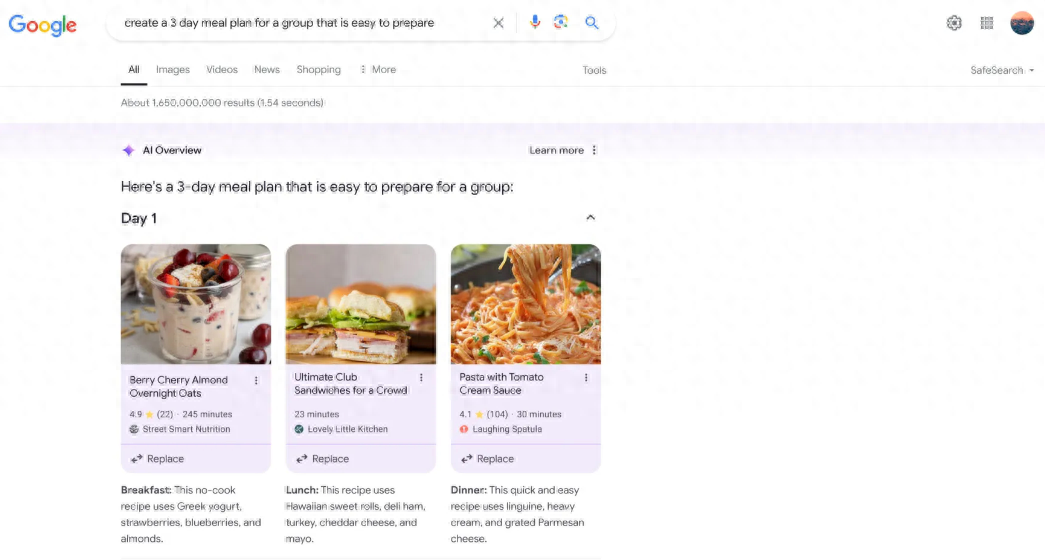Open AI Overview three-dot options menu

594,150
